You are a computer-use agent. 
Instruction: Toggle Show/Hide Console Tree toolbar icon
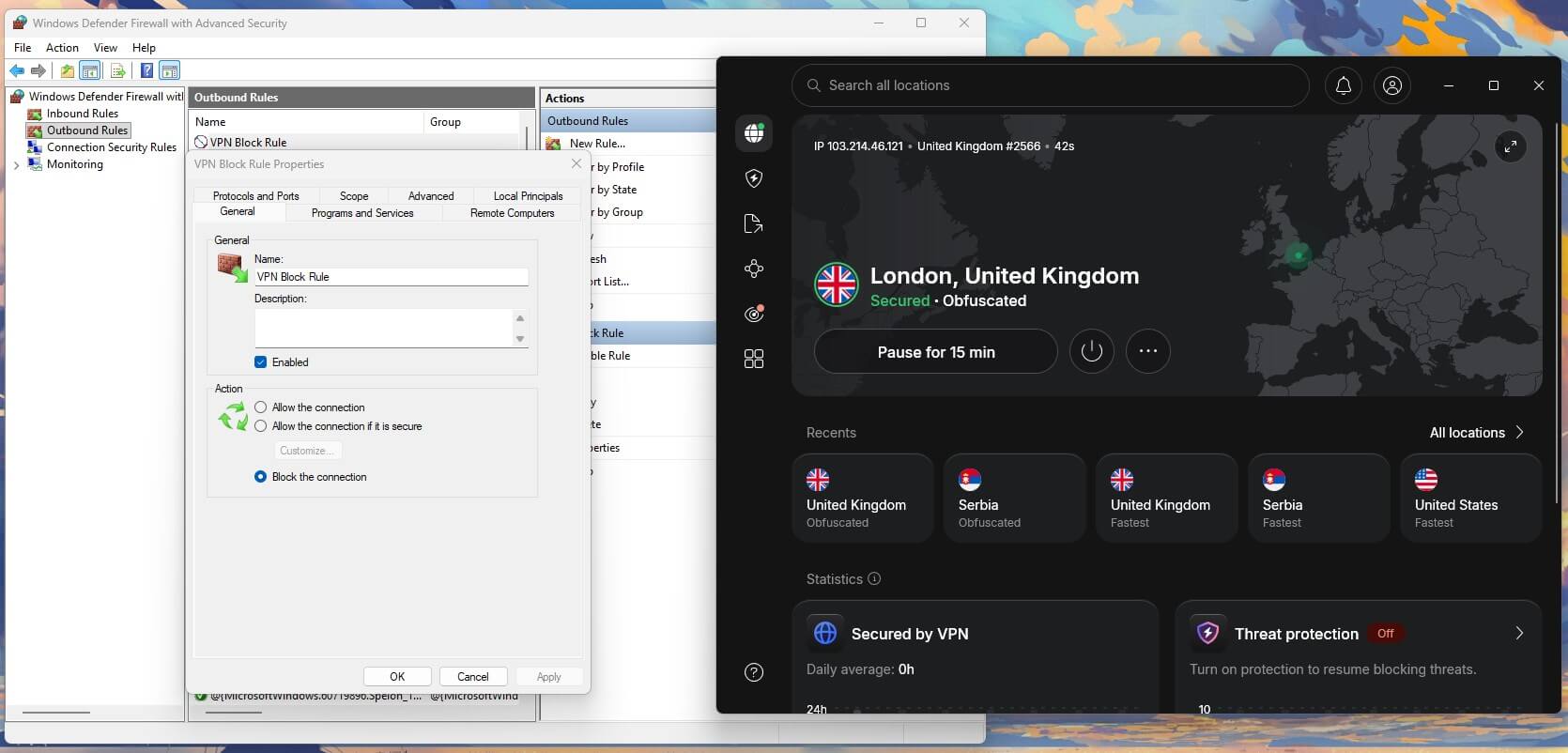point(90,70)
